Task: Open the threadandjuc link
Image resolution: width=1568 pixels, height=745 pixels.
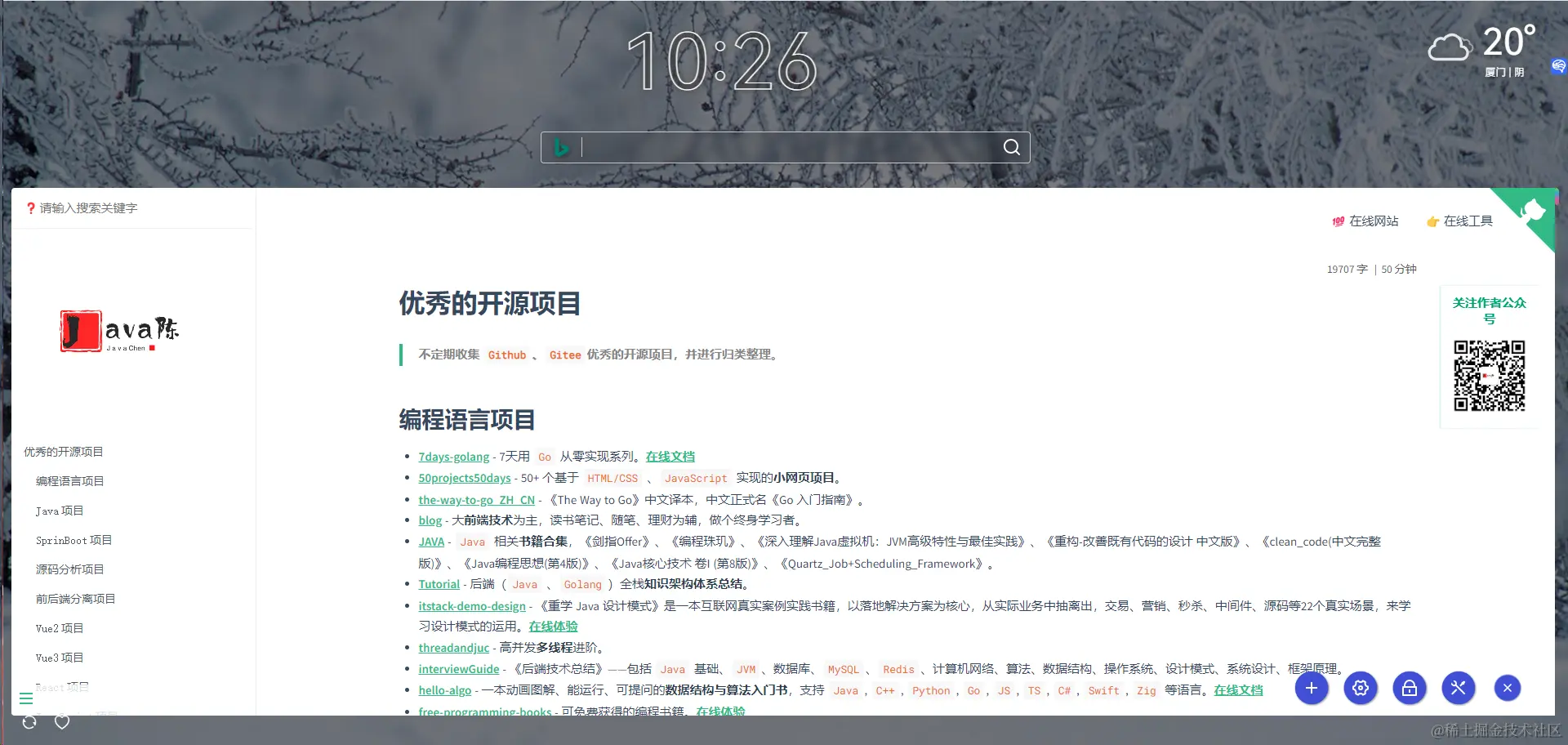Action: (x=454, y=648)
